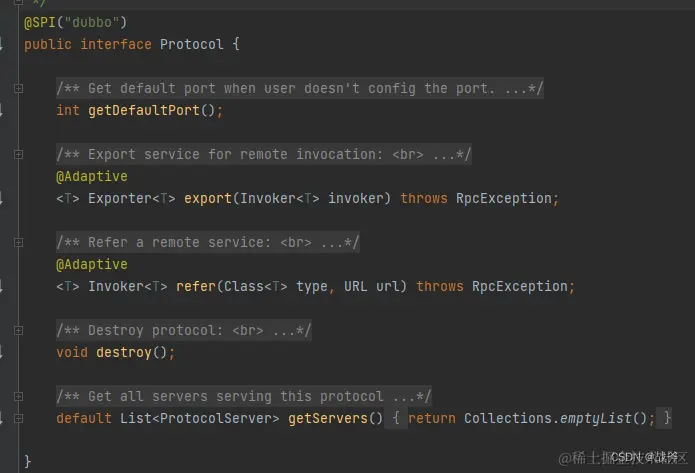Click the @Adaptive annotation above refer
This screenshot has height=473, width=695.
92,264
